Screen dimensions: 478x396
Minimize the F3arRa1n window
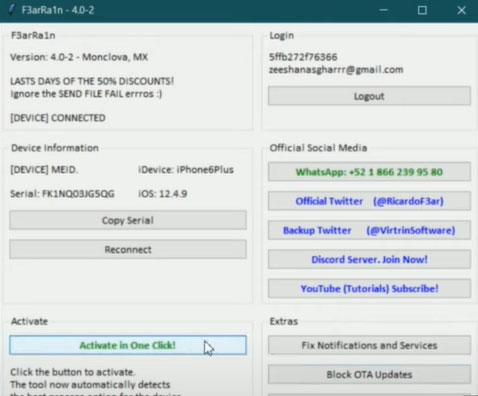point(384,10)
